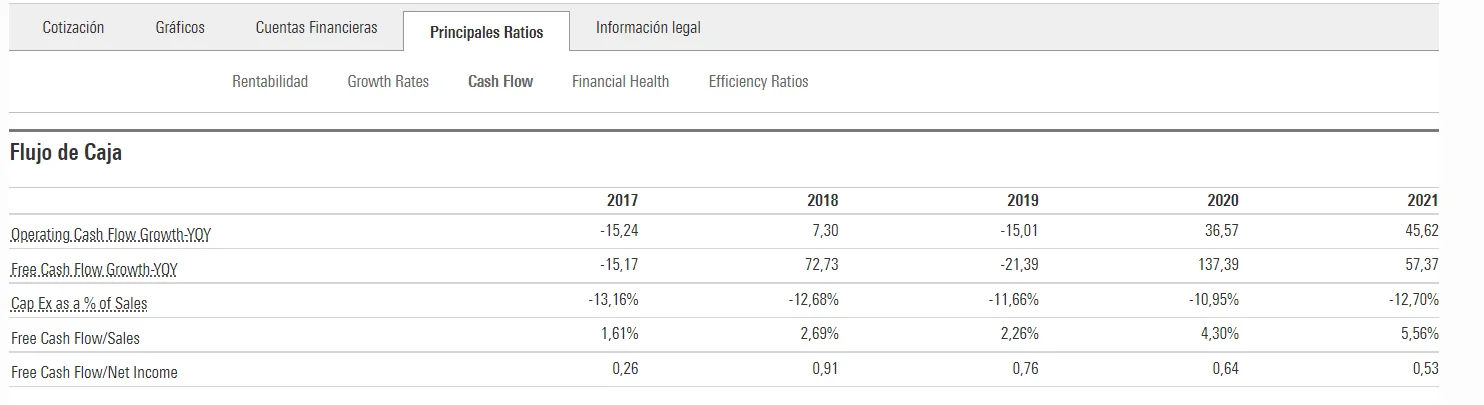
Task: Switch to the Gráficos tab
Action: pos(180,28)
